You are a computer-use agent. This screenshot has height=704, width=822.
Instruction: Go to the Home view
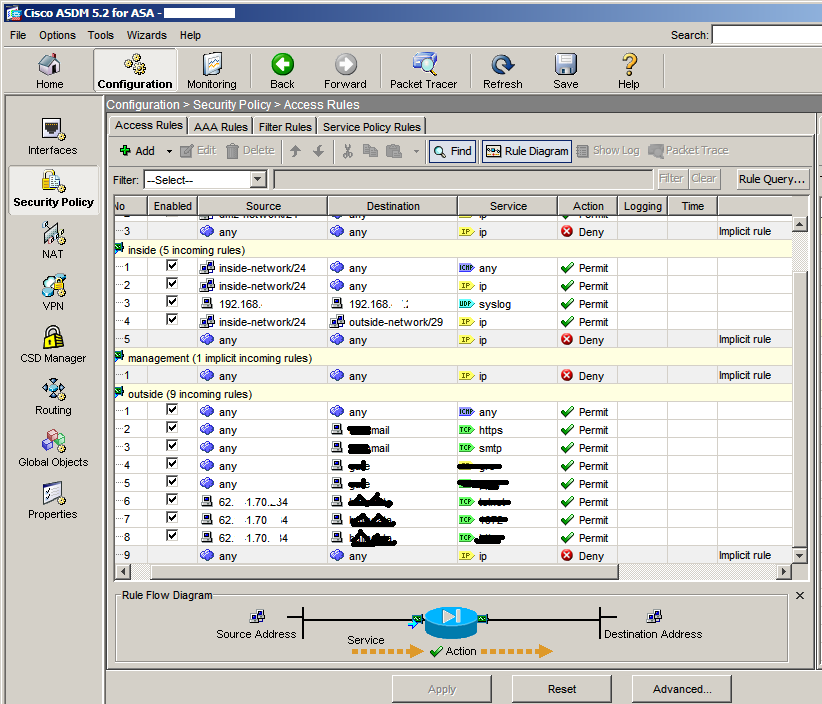(50, 71)
